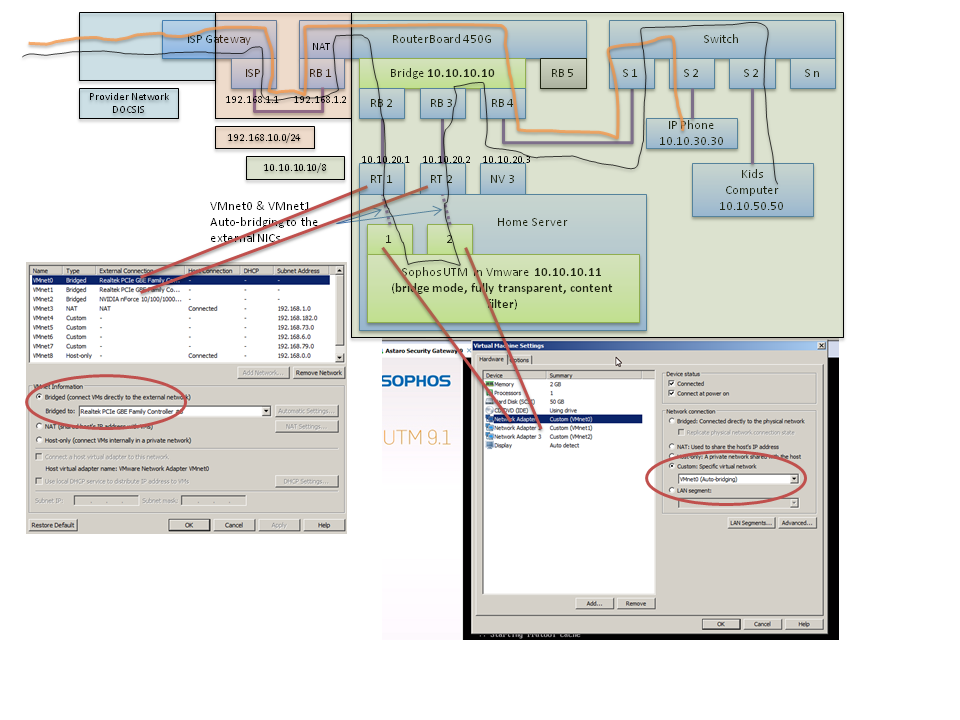Screen dimensions: 960x720
Task: Toggle Replicate physical network connection state checkbox
Action: coord(680,432)
